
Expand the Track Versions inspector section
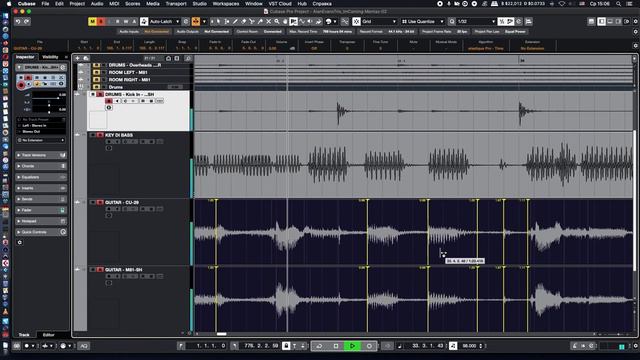tap(41, 155)
